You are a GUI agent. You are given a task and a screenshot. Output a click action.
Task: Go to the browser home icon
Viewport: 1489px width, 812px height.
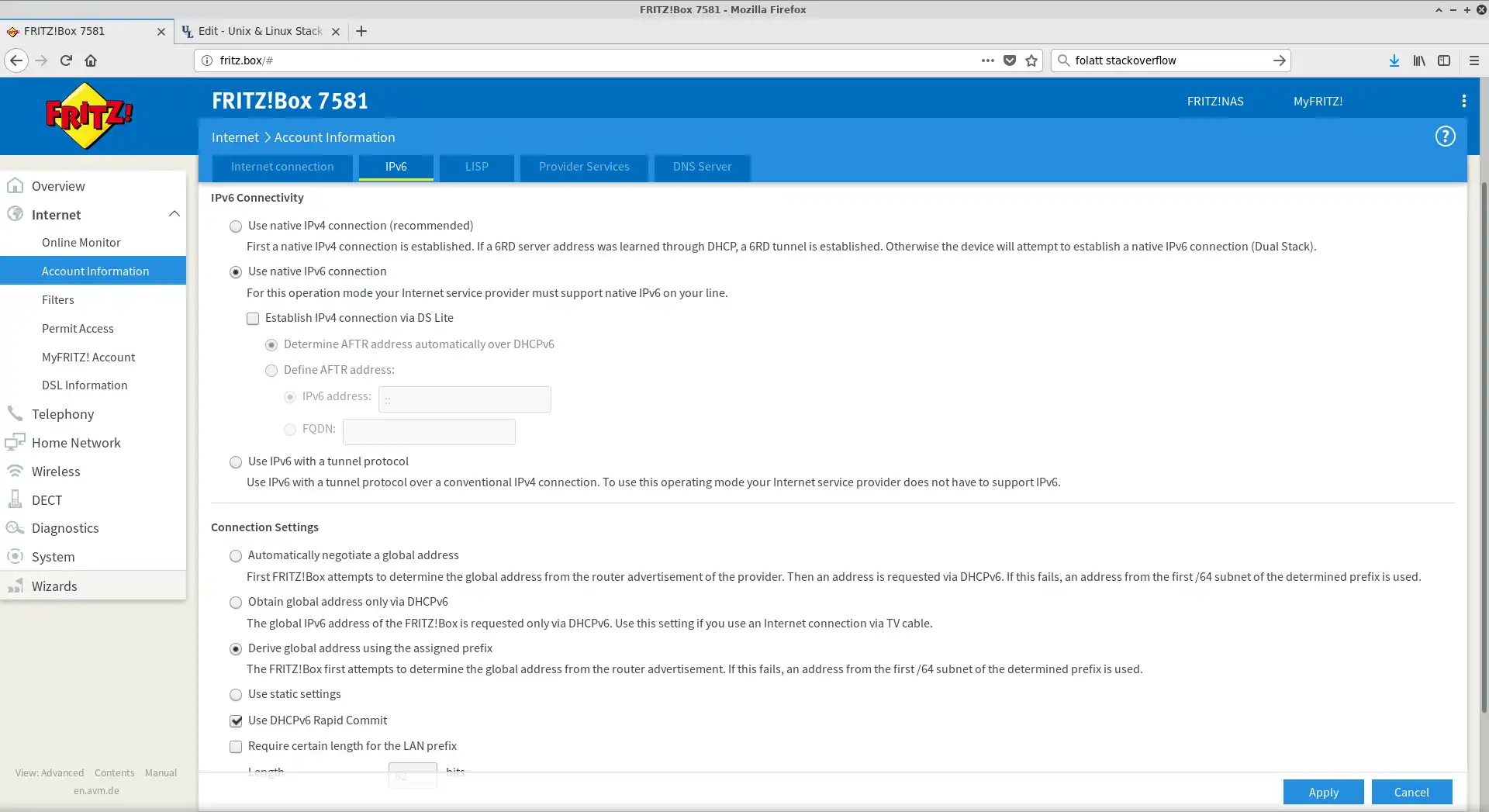91,60
